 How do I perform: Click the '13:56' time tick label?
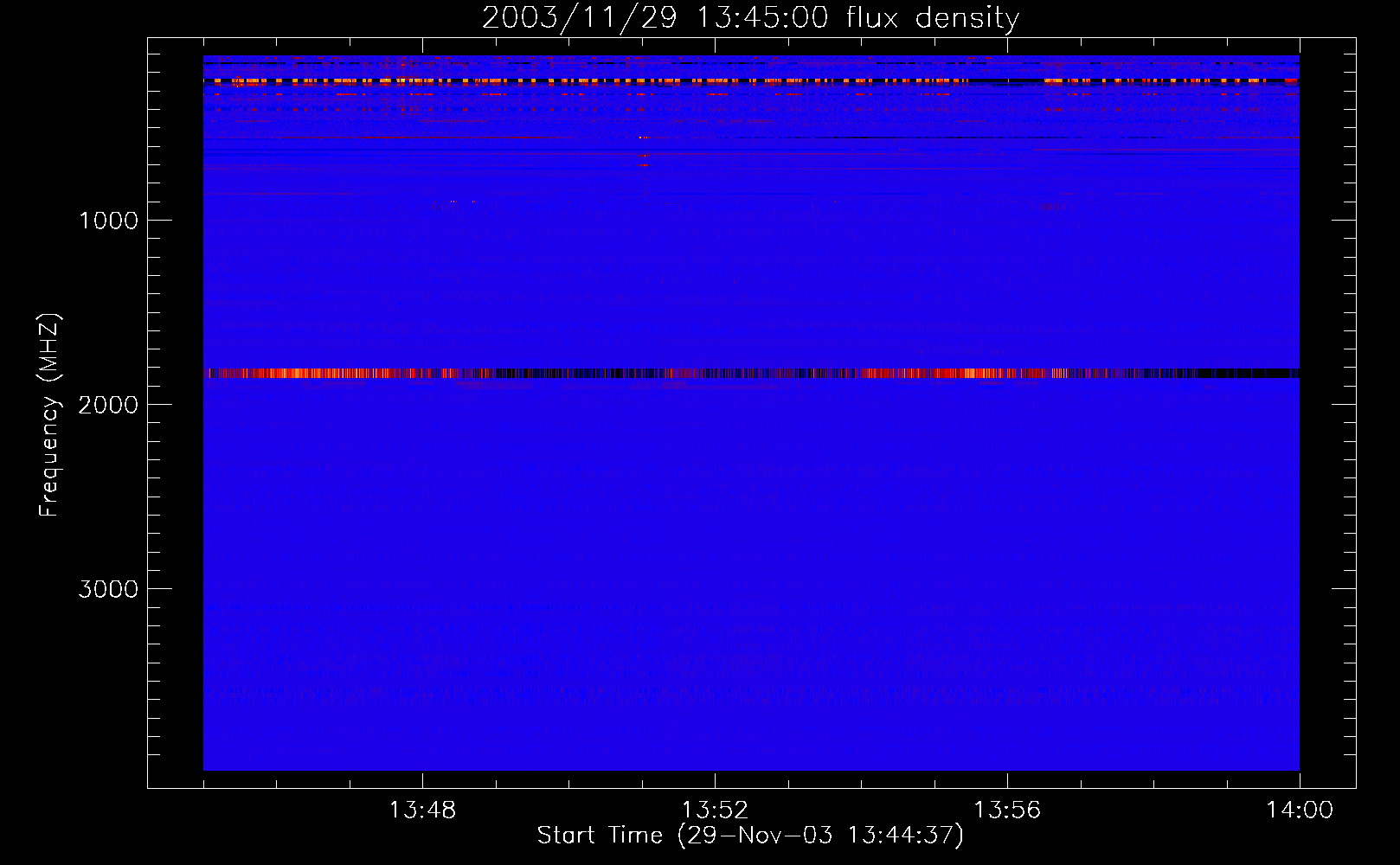1007,811
